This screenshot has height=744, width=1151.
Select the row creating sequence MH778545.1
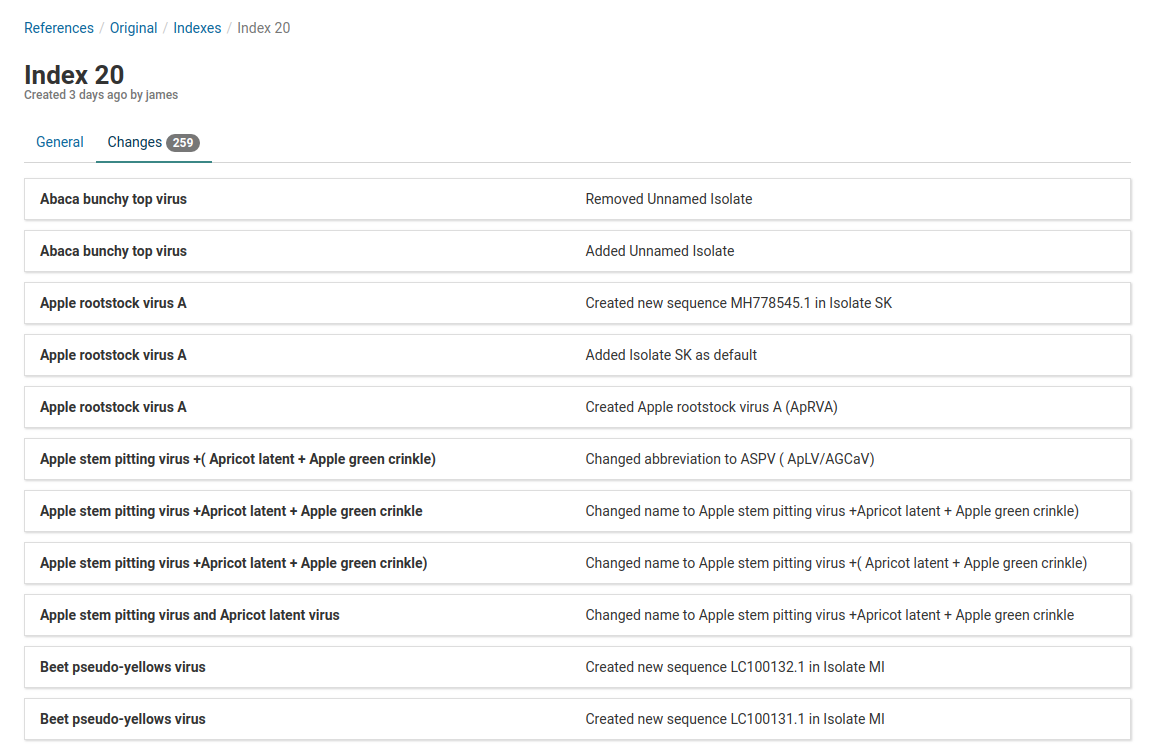577,303
